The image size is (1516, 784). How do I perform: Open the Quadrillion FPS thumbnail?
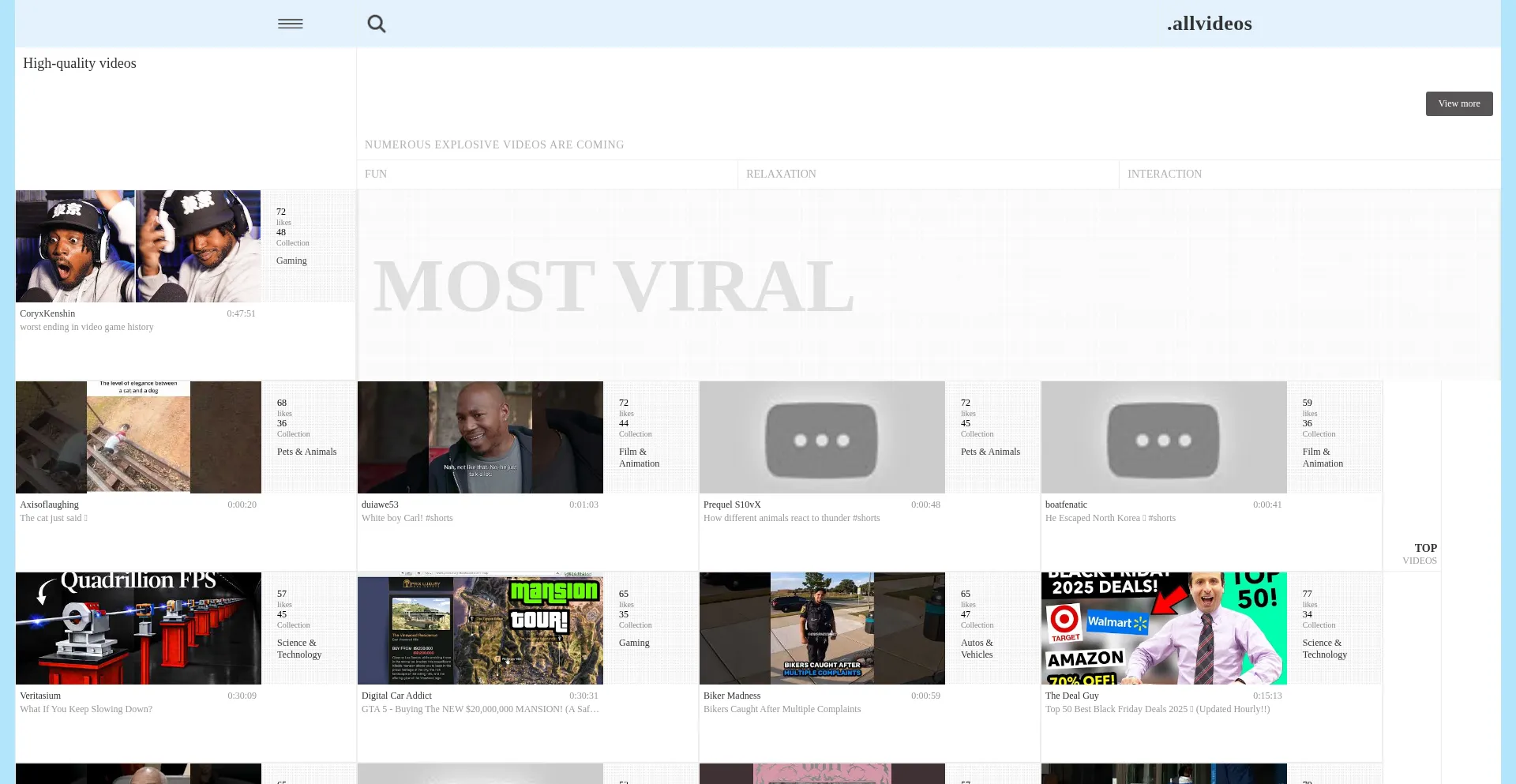[138, 628]
